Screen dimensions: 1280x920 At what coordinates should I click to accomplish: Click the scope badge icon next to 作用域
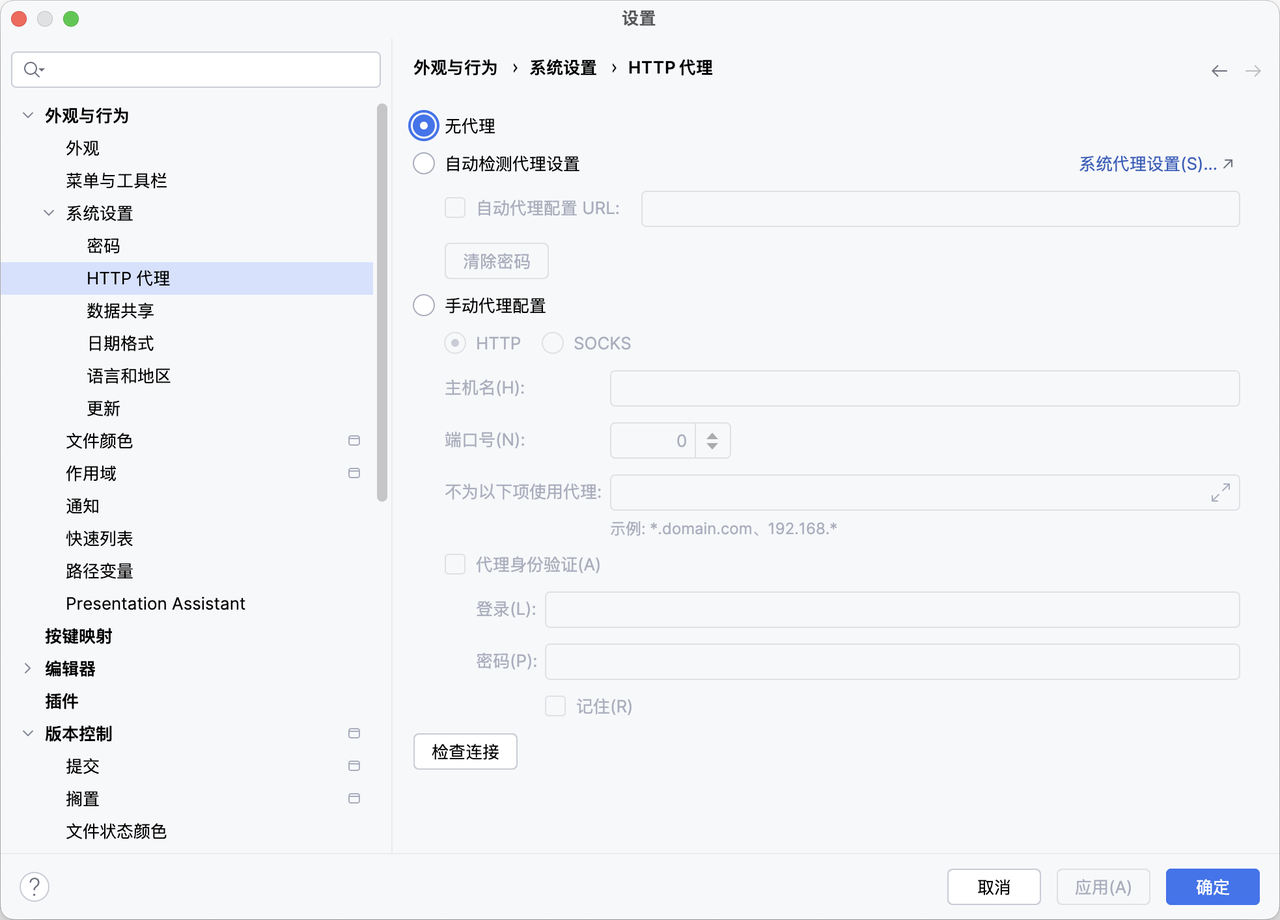coord(353,473)
